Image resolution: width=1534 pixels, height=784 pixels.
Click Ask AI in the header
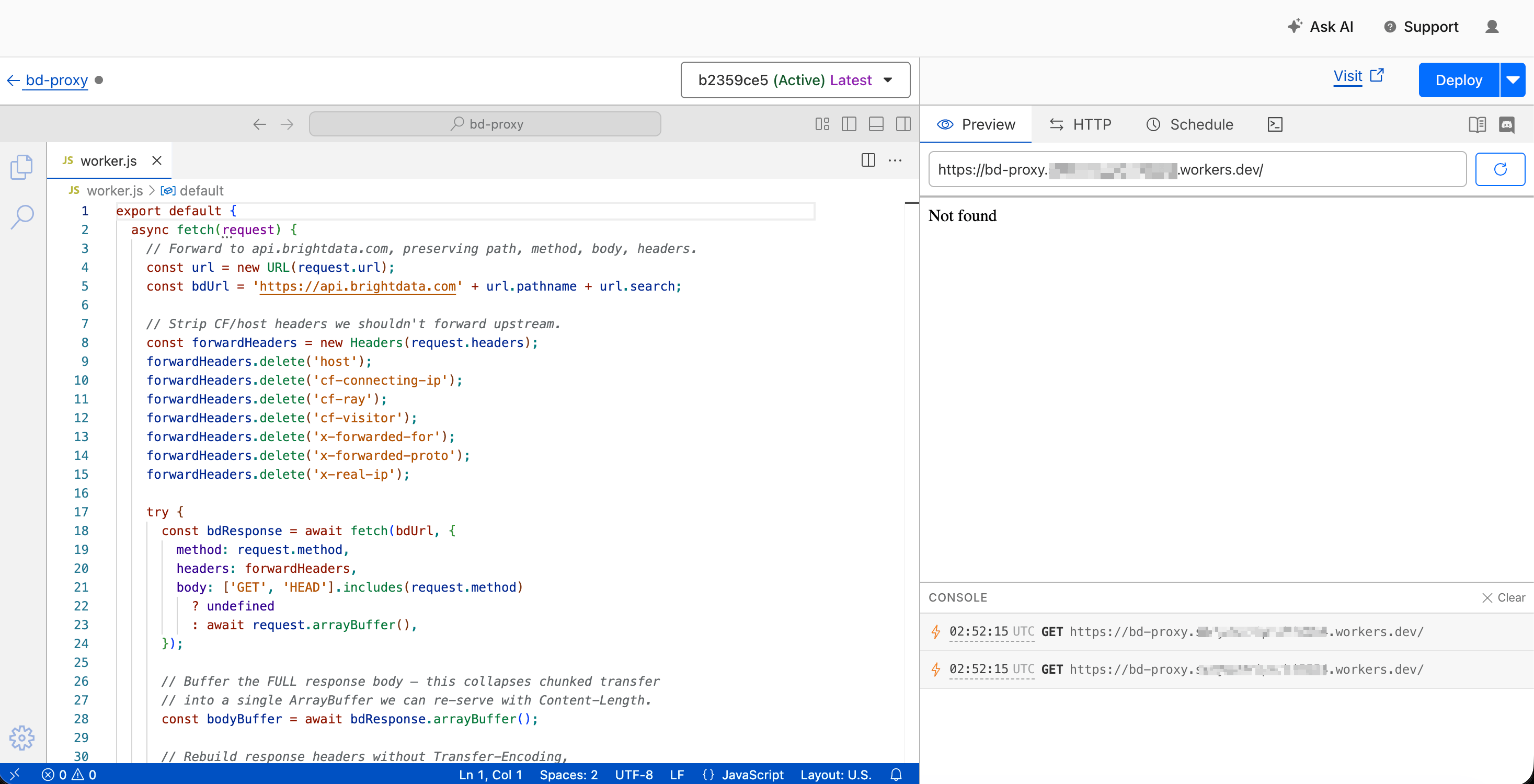[1320, 27]
